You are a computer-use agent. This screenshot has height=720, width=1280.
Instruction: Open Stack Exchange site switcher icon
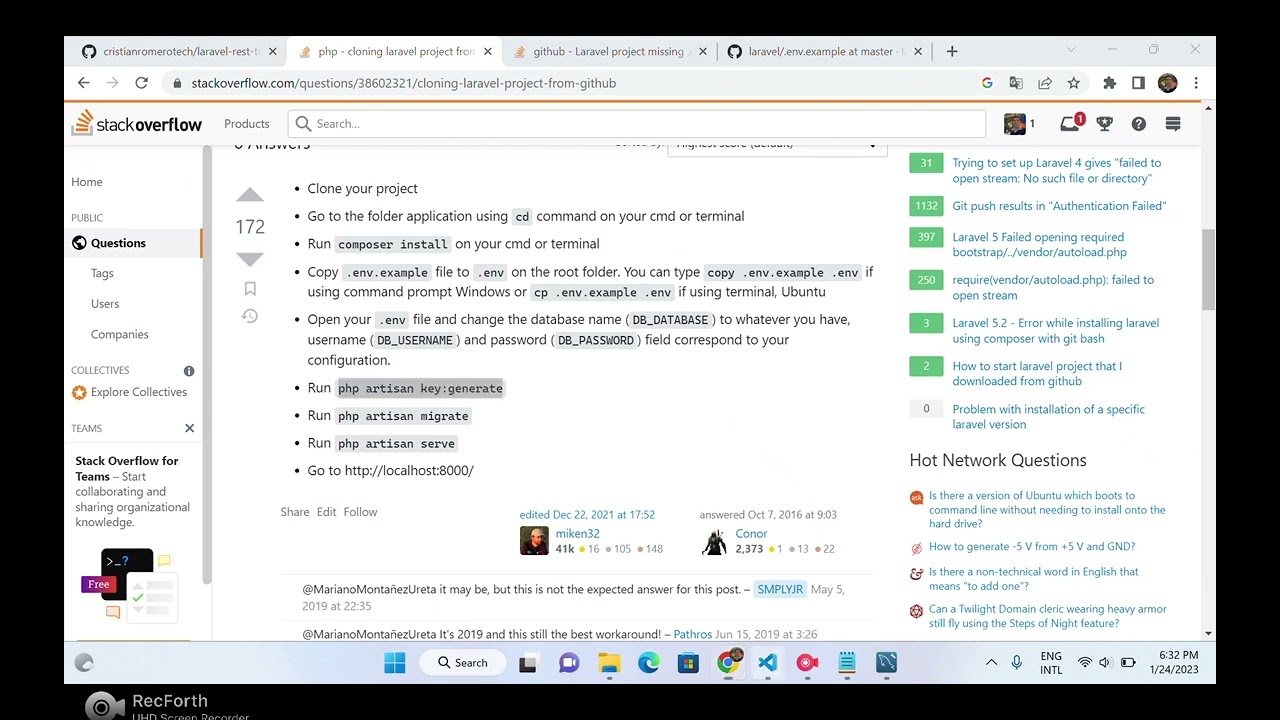(x=1173, y=123)
